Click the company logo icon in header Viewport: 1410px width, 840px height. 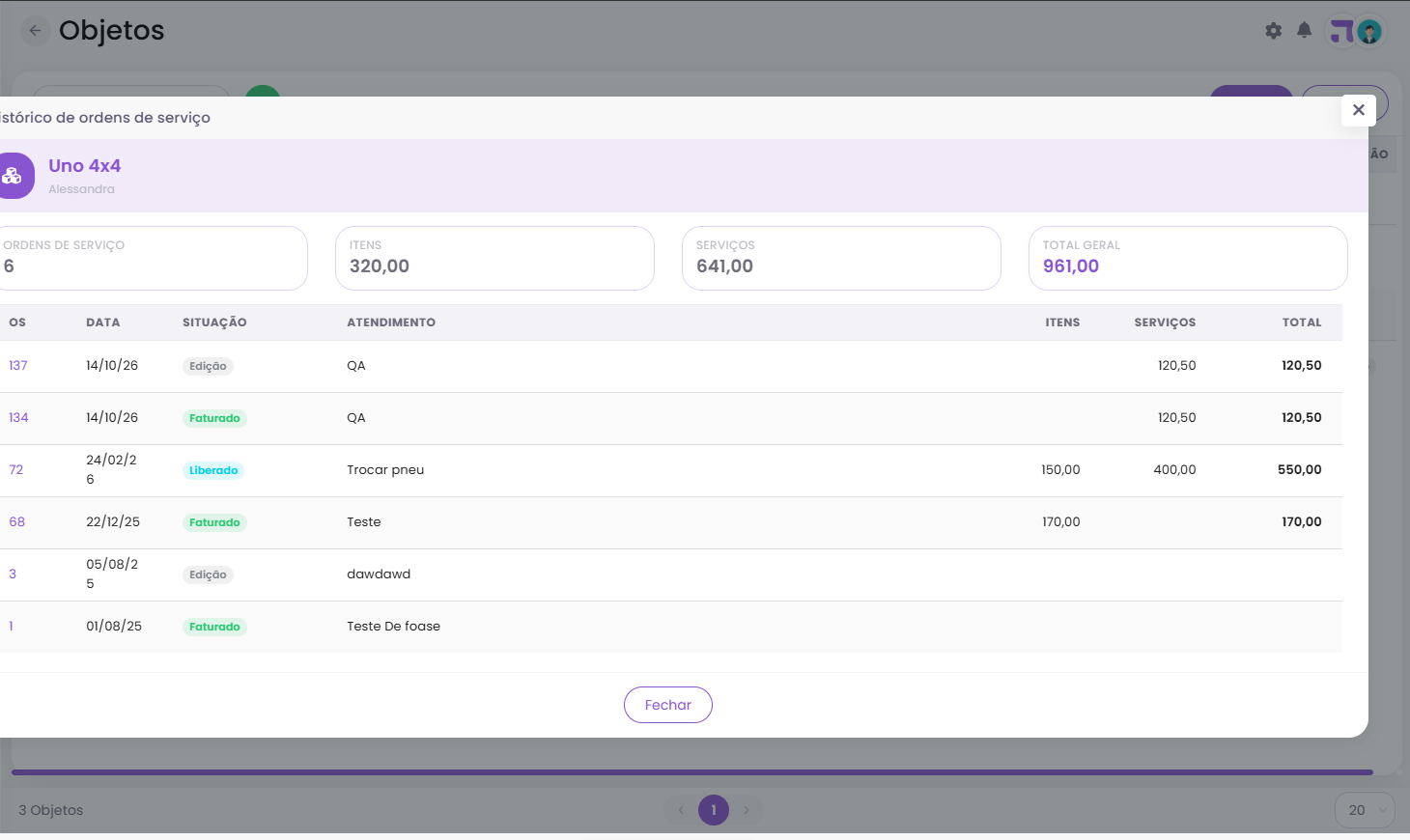tap(1341, 32)
